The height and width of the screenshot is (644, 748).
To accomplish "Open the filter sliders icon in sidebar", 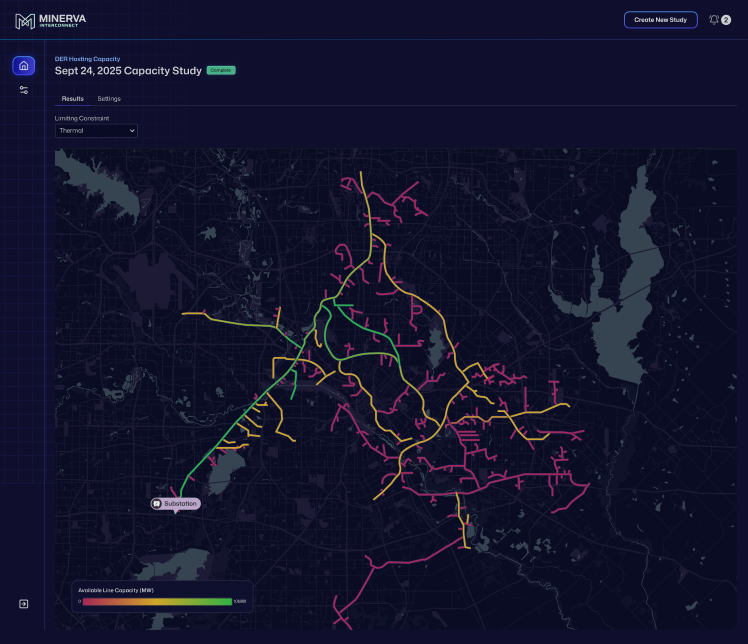I will pos(24,90).
